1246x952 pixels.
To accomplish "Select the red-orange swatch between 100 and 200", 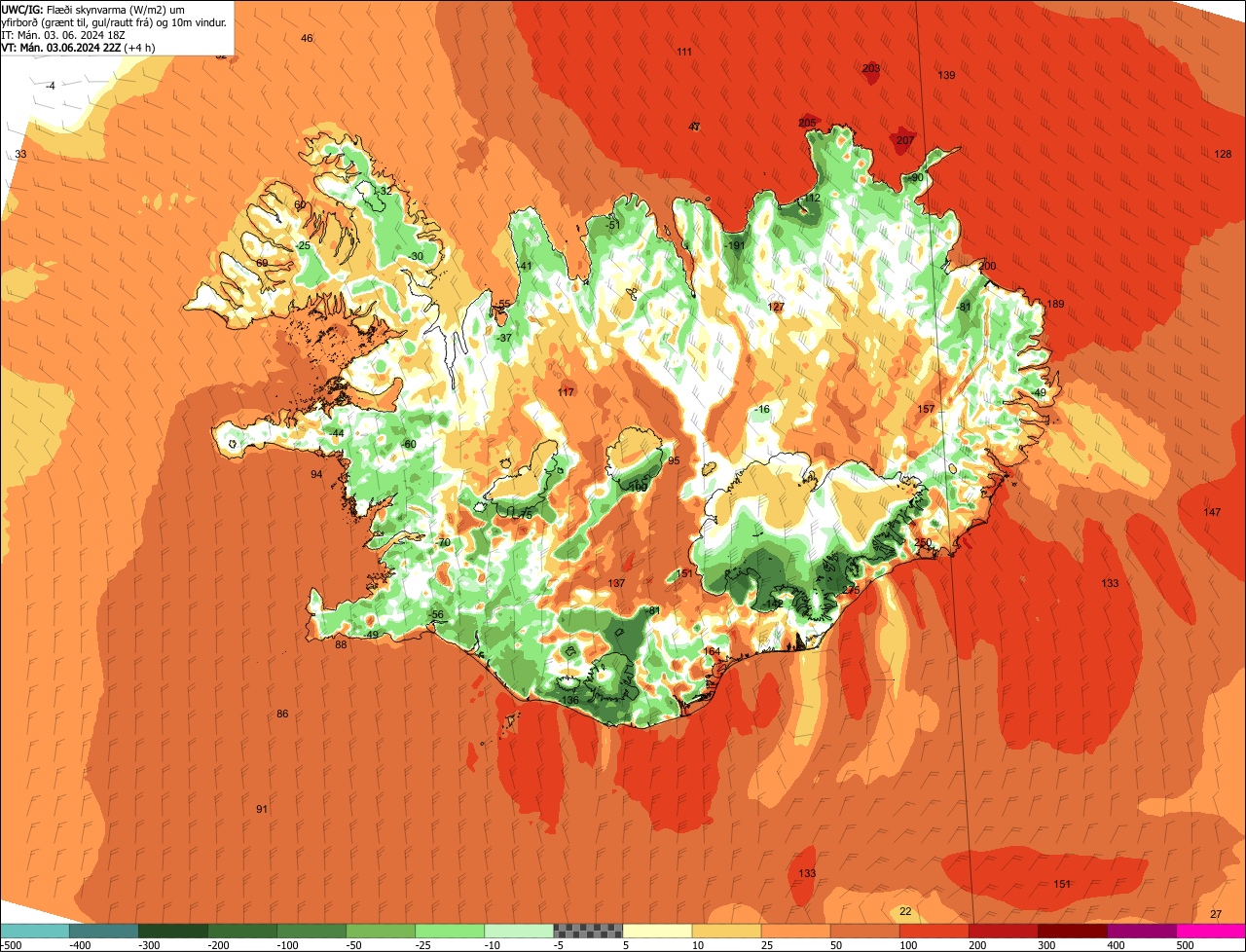I will point(934,931).
